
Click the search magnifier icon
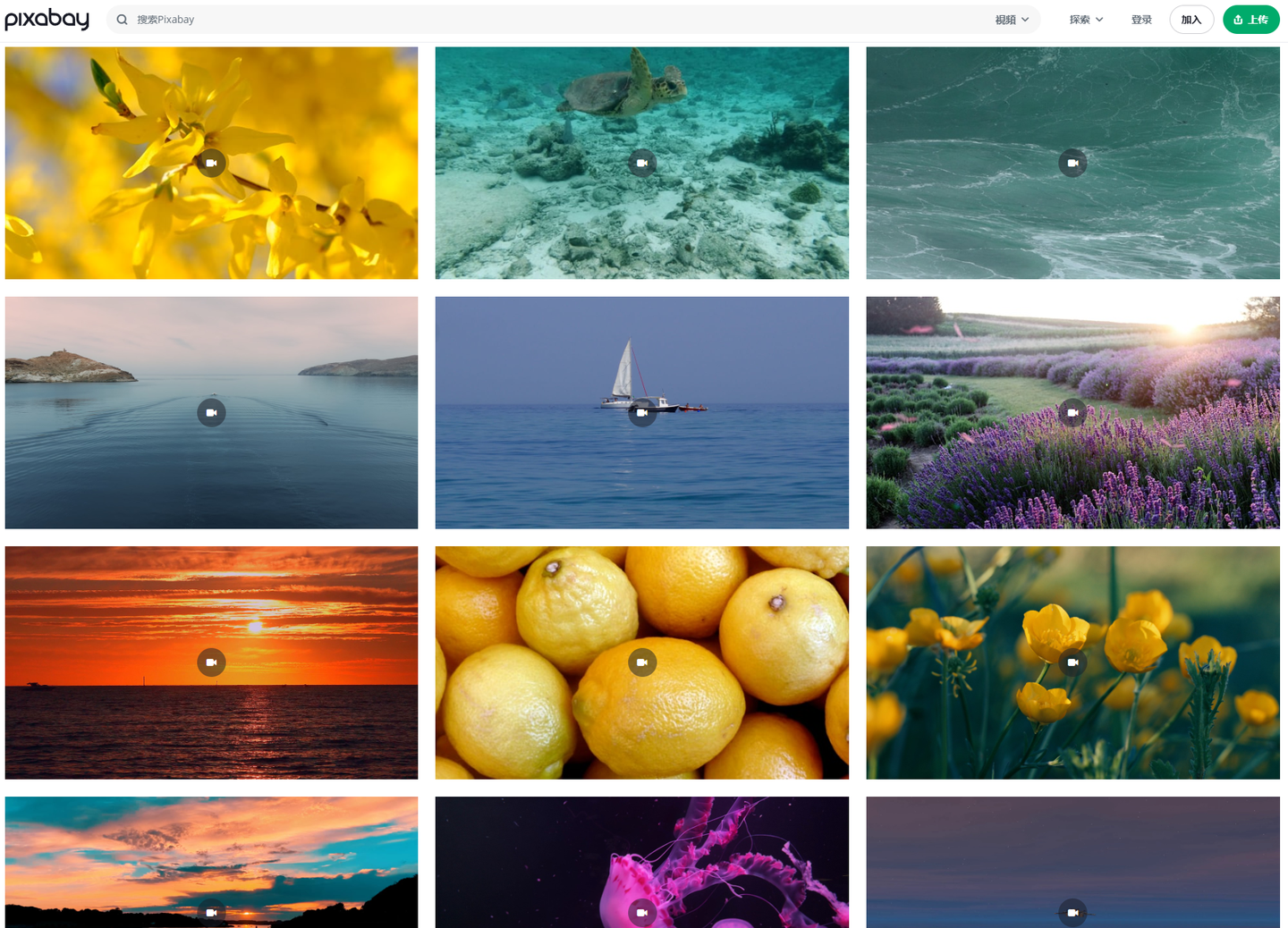[123, 20]
